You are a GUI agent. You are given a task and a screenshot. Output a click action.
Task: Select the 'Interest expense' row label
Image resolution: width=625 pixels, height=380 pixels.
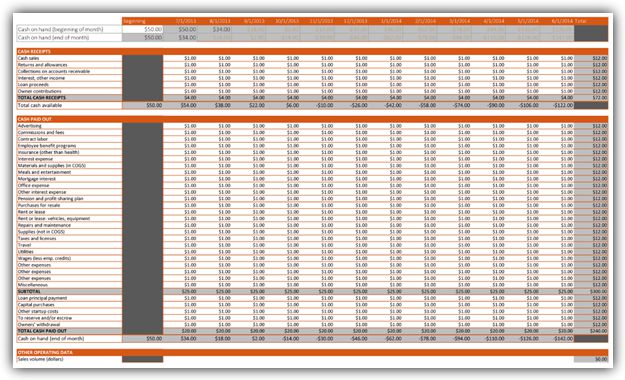click(35, 159)
